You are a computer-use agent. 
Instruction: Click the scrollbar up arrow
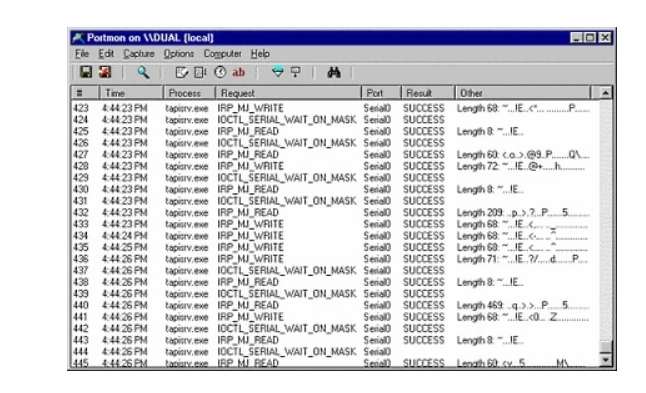[605, 93]
